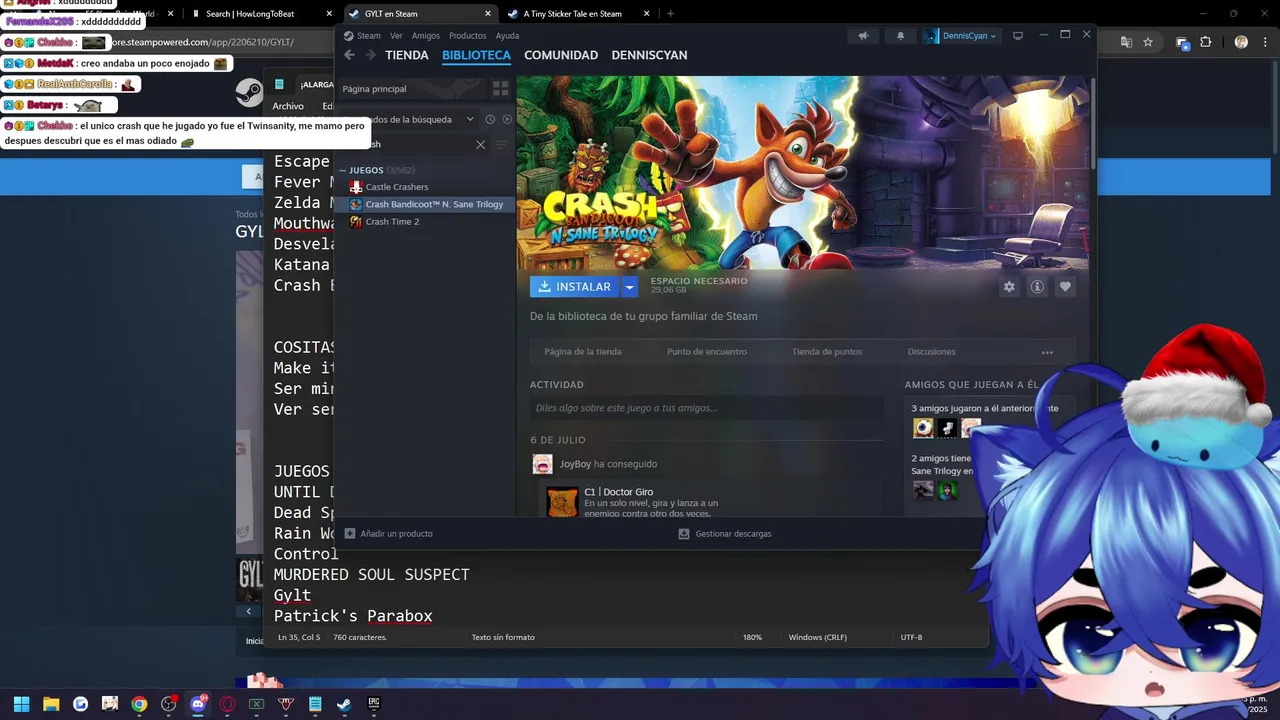Open the Ayuda menu
Image resolution: width=1280 pixels, height=720 pixels.
(x=507, y=36)
